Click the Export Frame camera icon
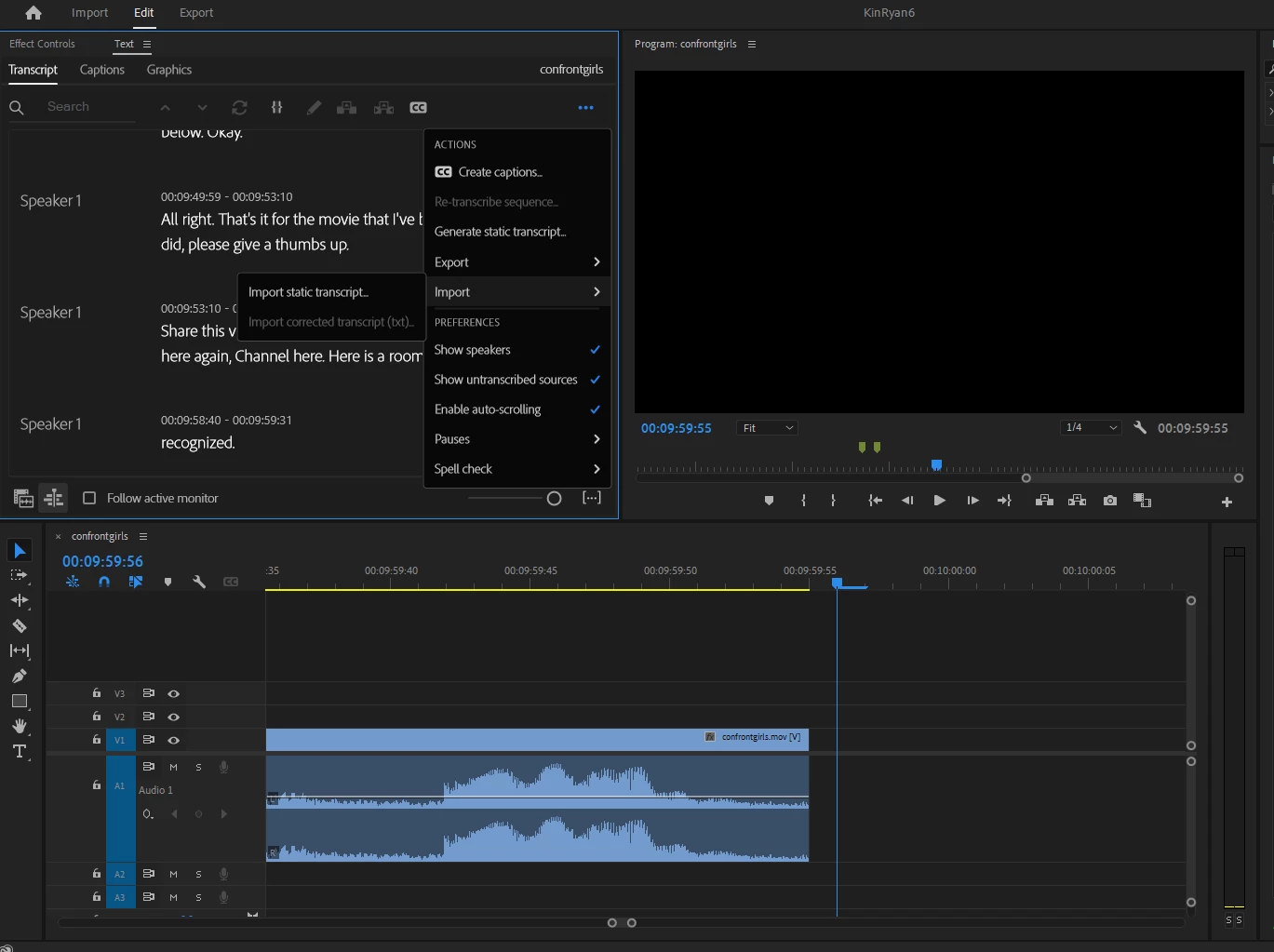The width and height of the screenshot is (1274, 952). (1109, 501)
